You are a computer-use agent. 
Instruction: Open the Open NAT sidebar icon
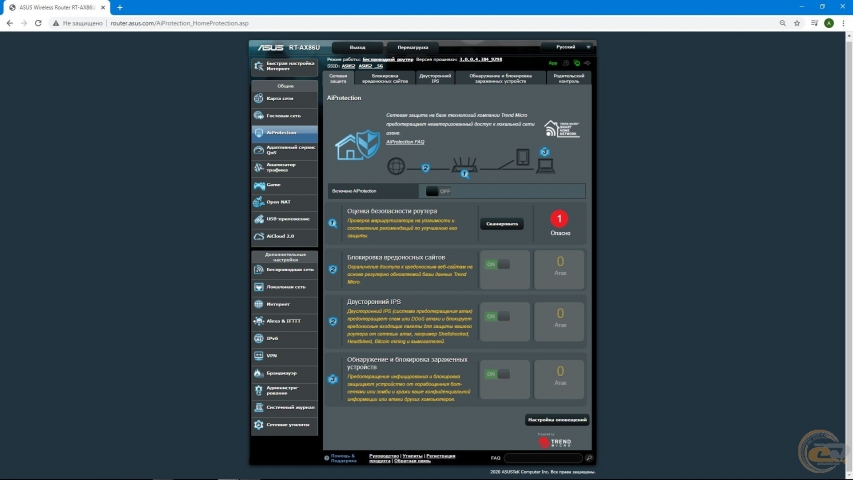coord(258,202)
